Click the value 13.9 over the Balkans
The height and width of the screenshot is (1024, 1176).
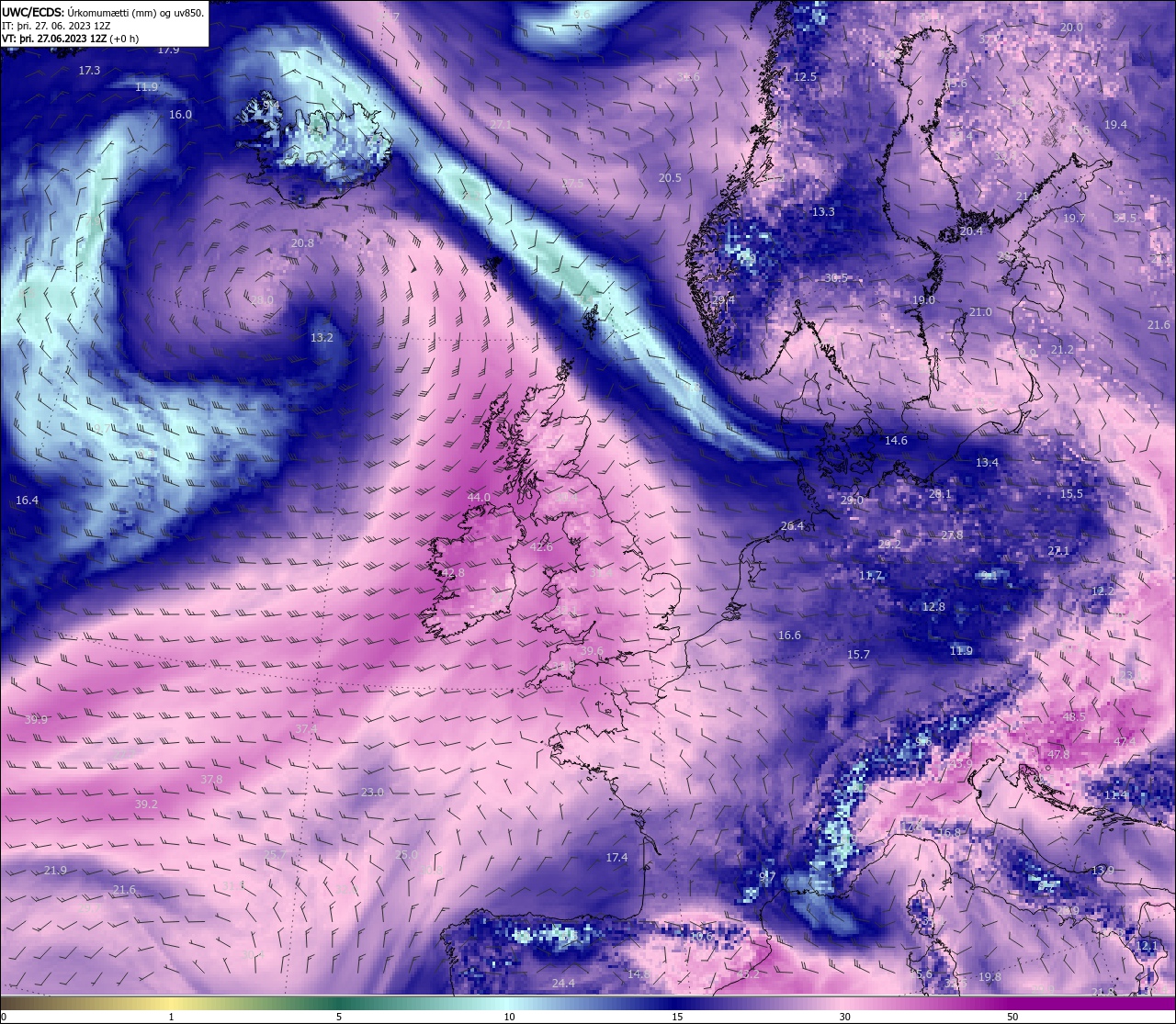(x=1102, y=870)
